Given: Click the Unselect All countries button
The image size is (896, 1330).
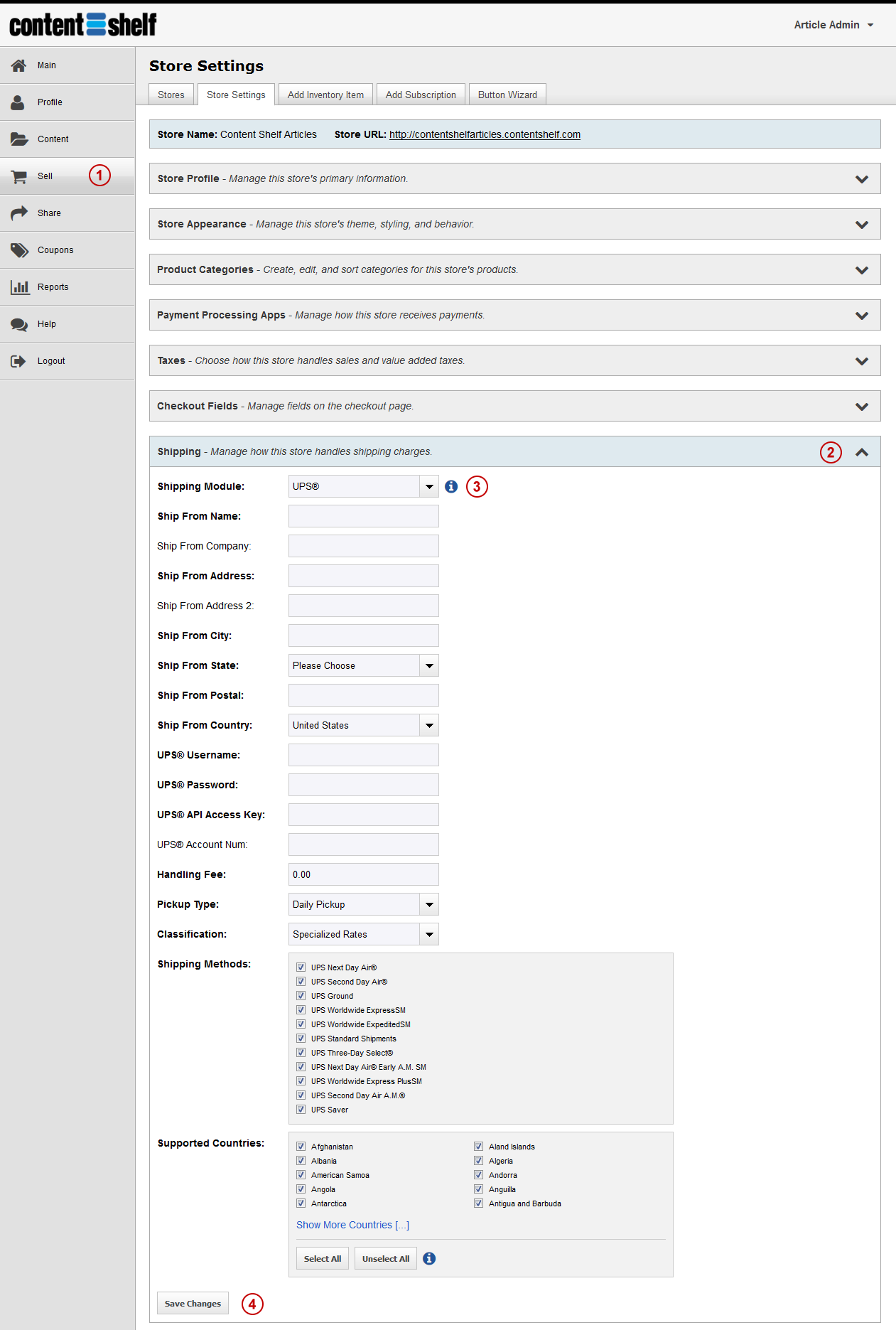Looking at the screenshot, I should coord(386,1258).
